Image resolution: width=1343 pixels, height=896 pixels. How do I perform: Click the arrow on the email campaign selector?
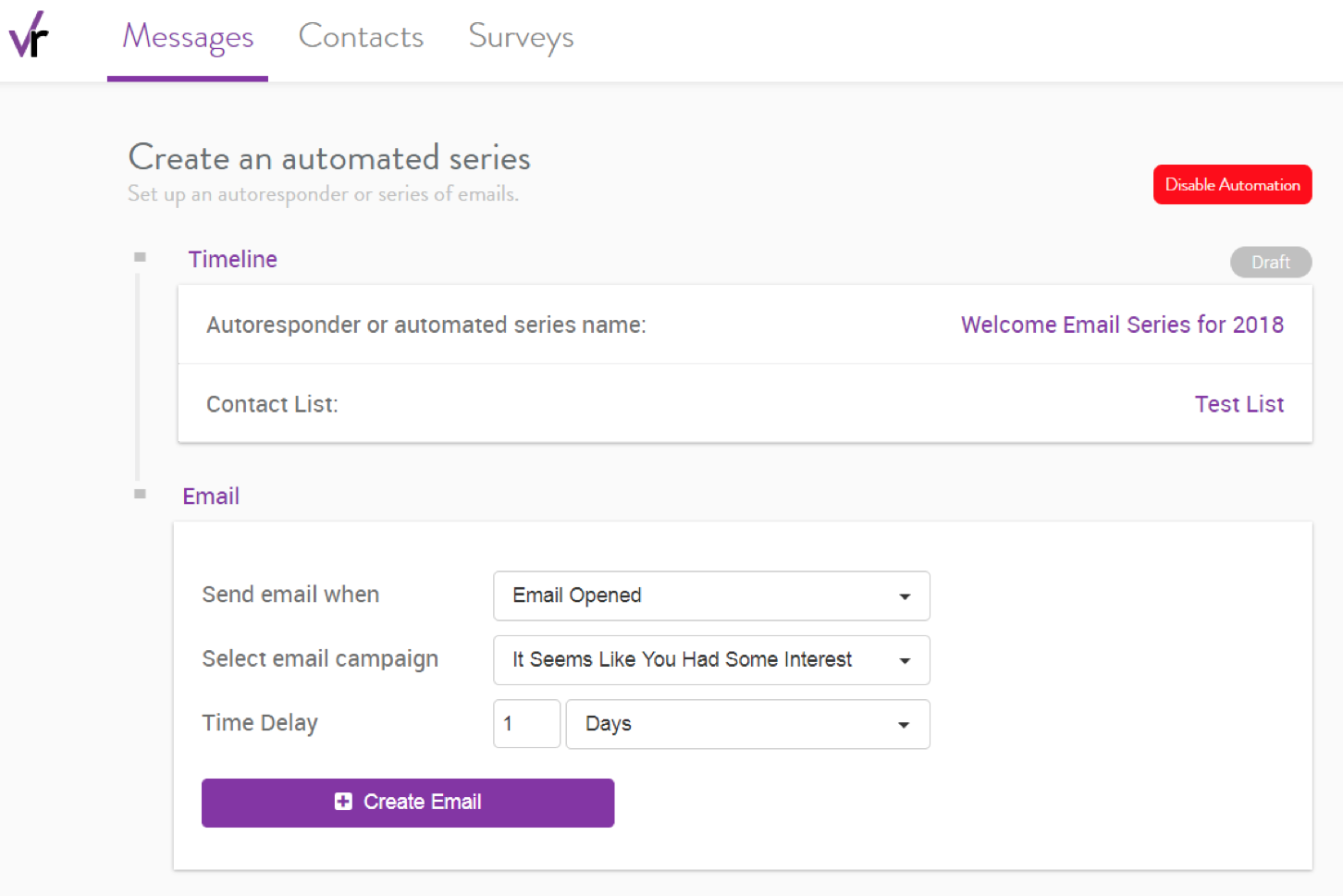click(904, 660)
